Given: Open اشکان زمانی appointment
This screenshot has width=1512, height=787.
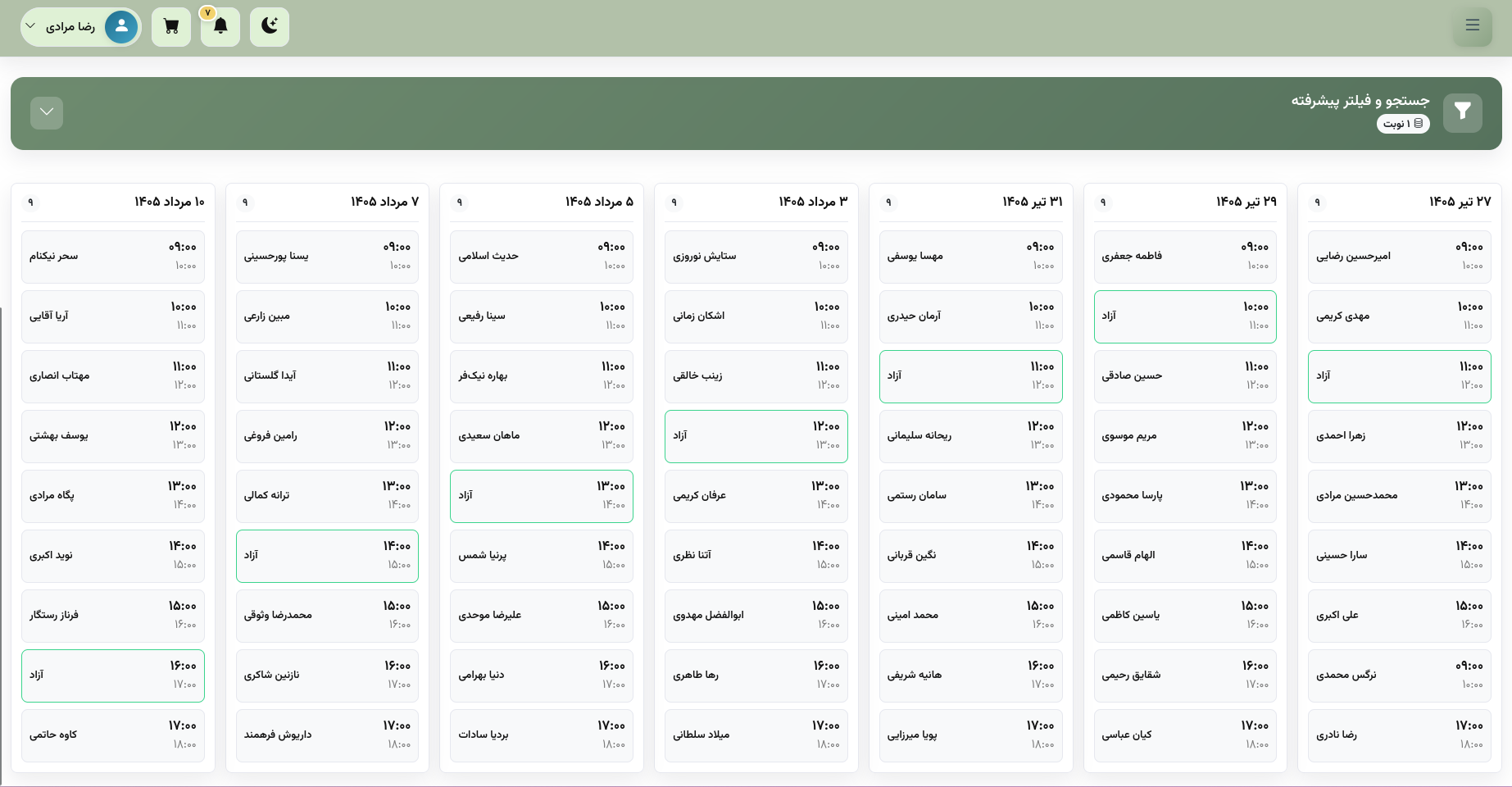Looking at the screenshot, I should pyautogui.click(x=756, y=316).
